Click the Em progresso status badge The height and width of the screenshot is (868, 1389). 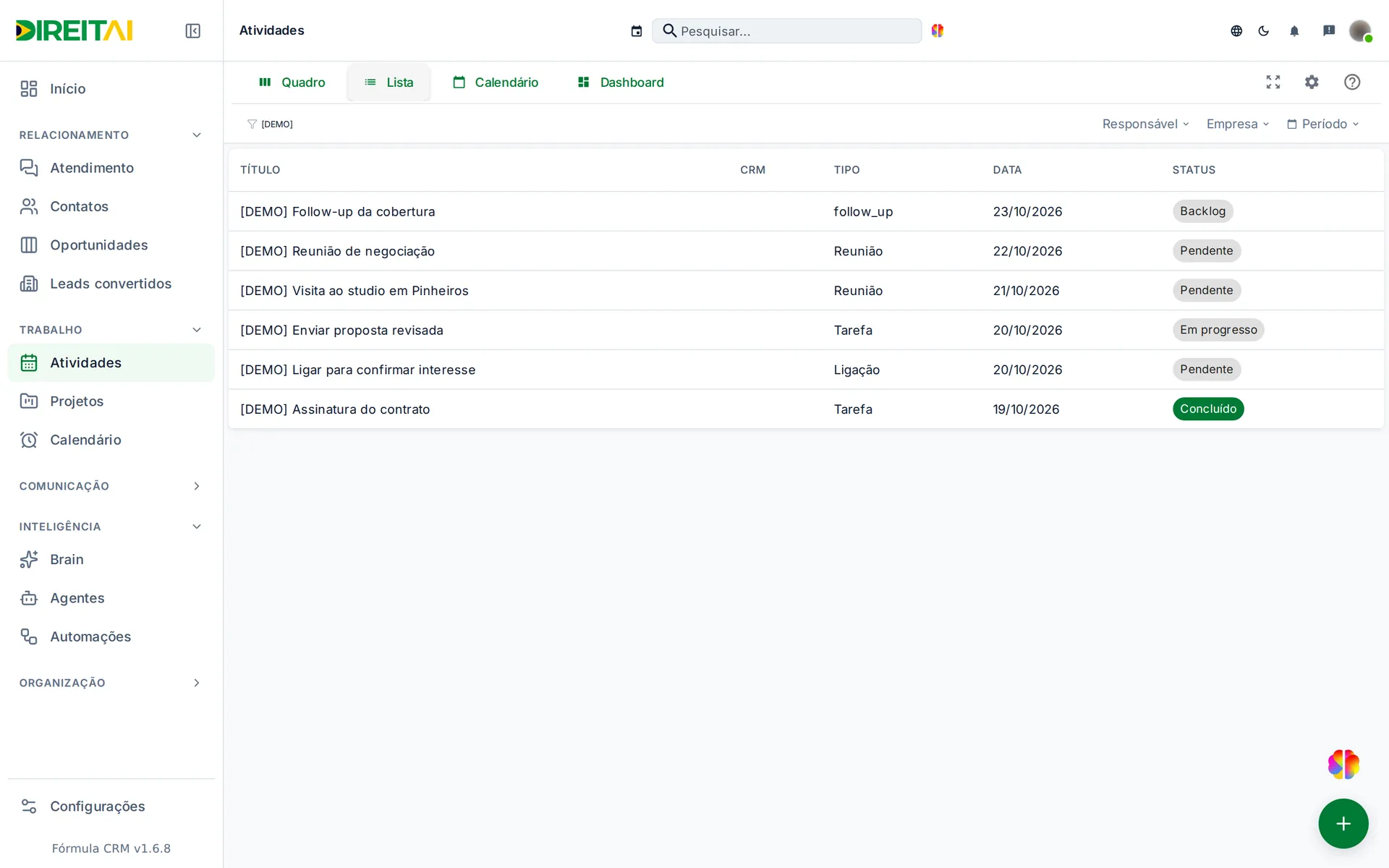click(1218, 331)
